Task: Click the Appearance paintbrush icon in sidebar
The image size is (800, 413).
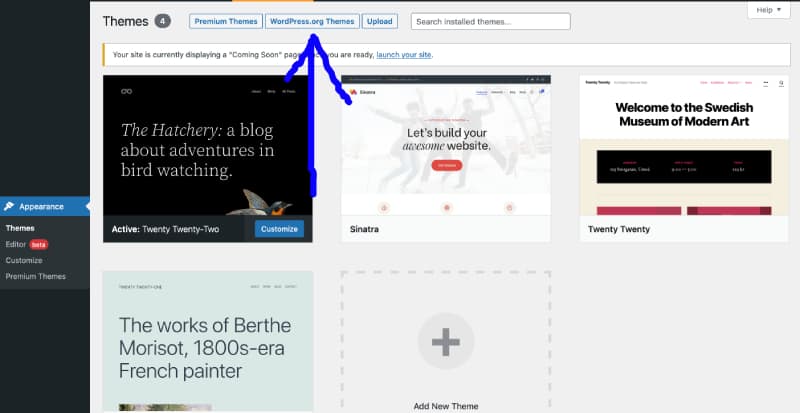Action: pos(9,206)
